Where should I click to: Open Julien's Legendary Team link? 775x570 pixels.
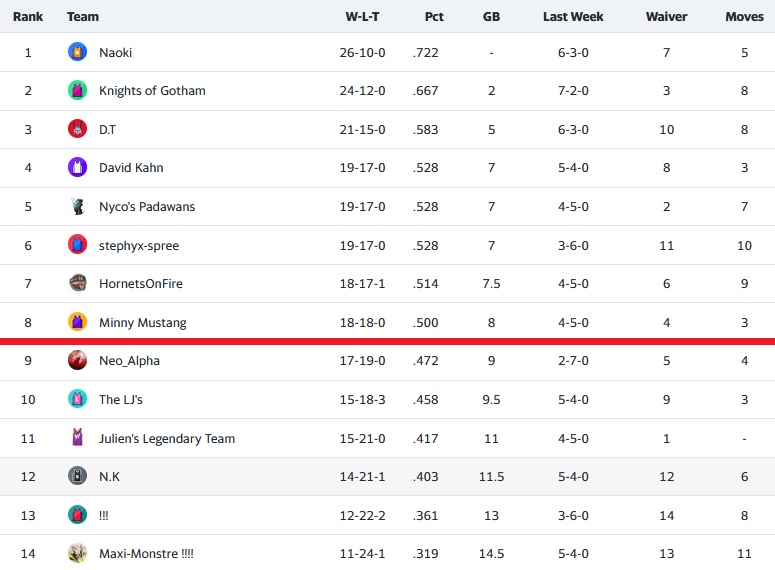[167, 439]
